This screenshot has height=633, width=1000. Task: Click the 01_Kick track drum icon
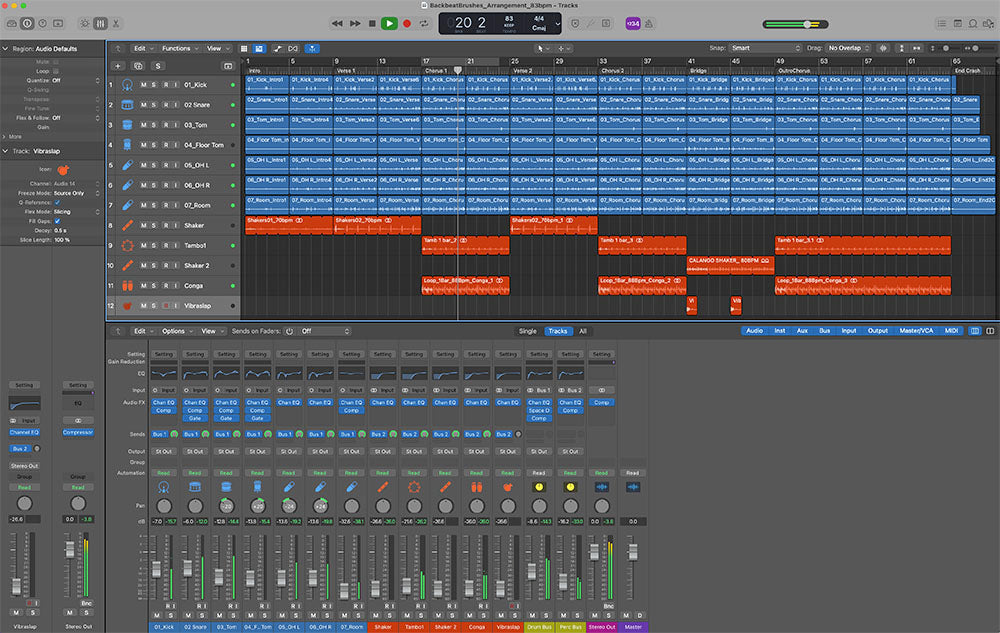click(x=127, y=85)
